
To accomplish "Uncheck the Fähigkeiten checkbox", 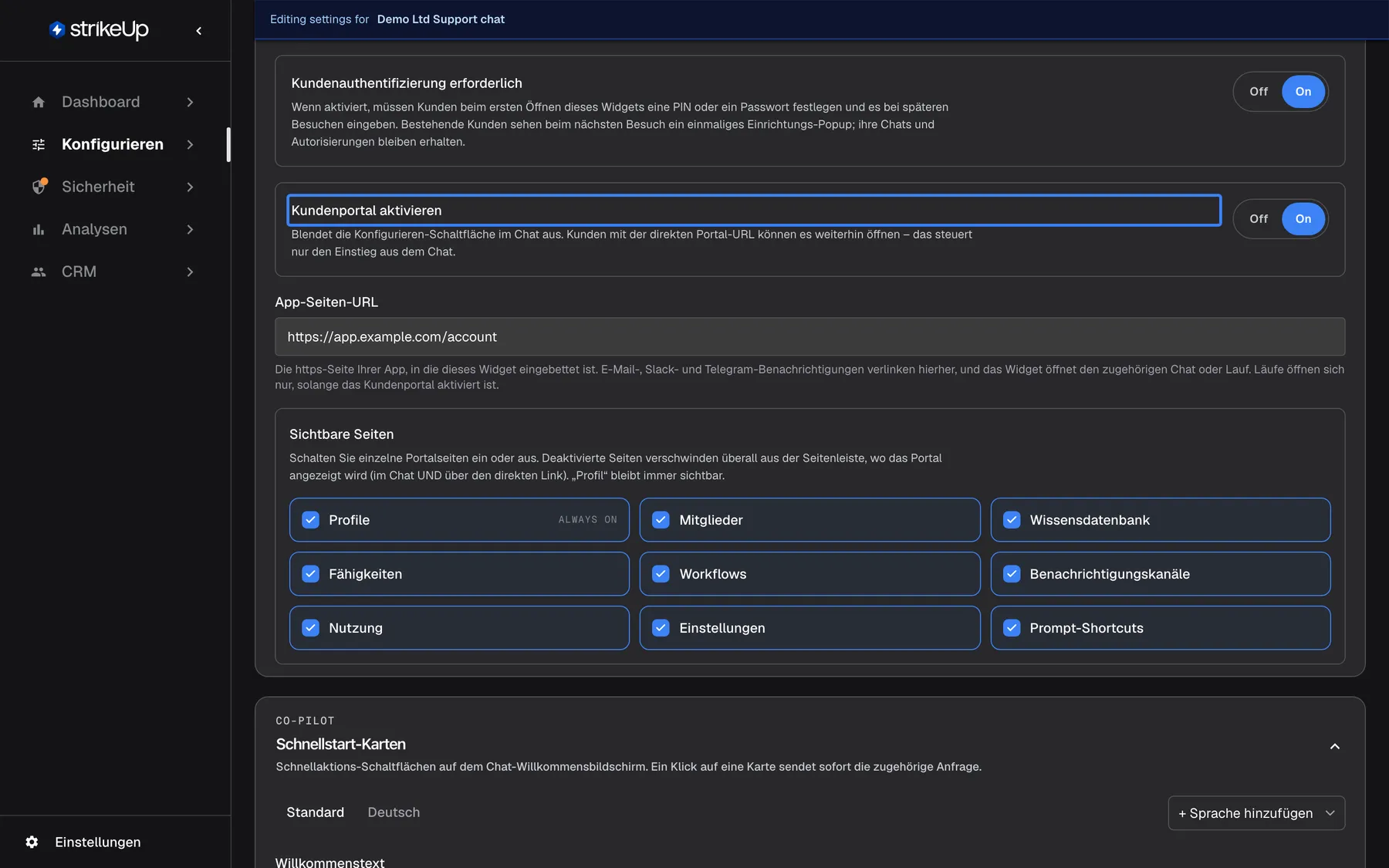I will [x=310, y=574].
